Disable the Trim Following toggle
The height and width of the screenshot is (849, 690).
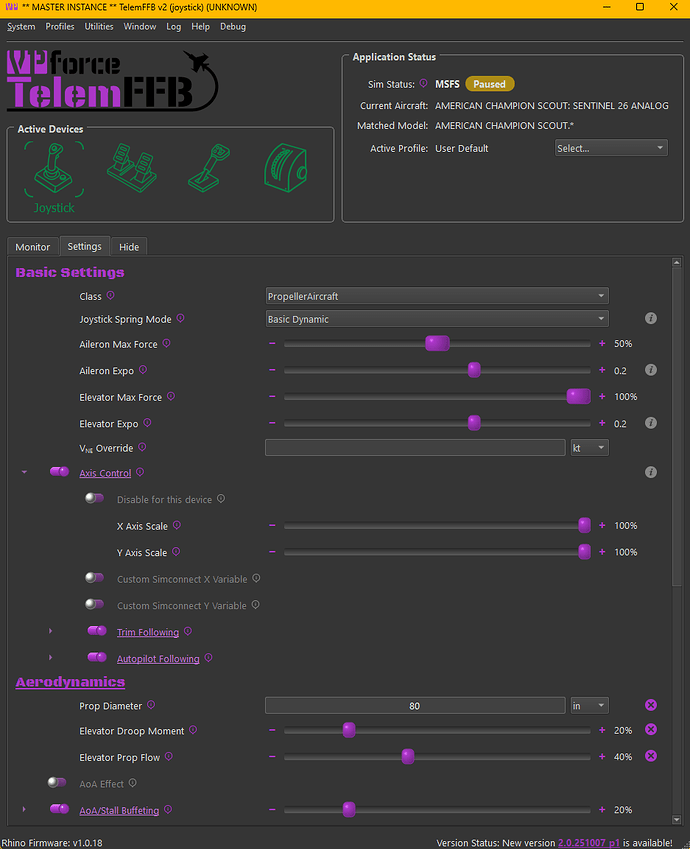[97, 632]
